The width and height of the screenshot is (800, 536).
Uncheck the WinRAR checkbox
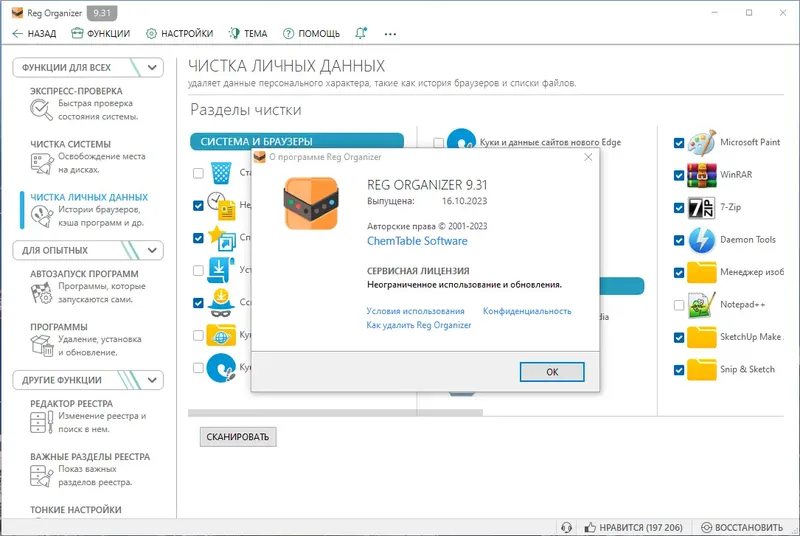[x=679, y=175]
